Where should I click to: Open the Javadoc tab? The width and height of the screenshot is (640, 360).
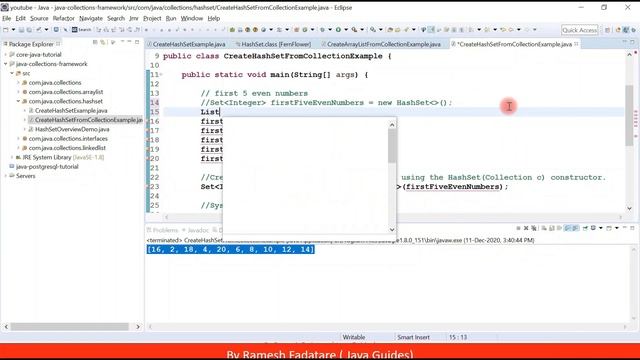tap(196, 230)
